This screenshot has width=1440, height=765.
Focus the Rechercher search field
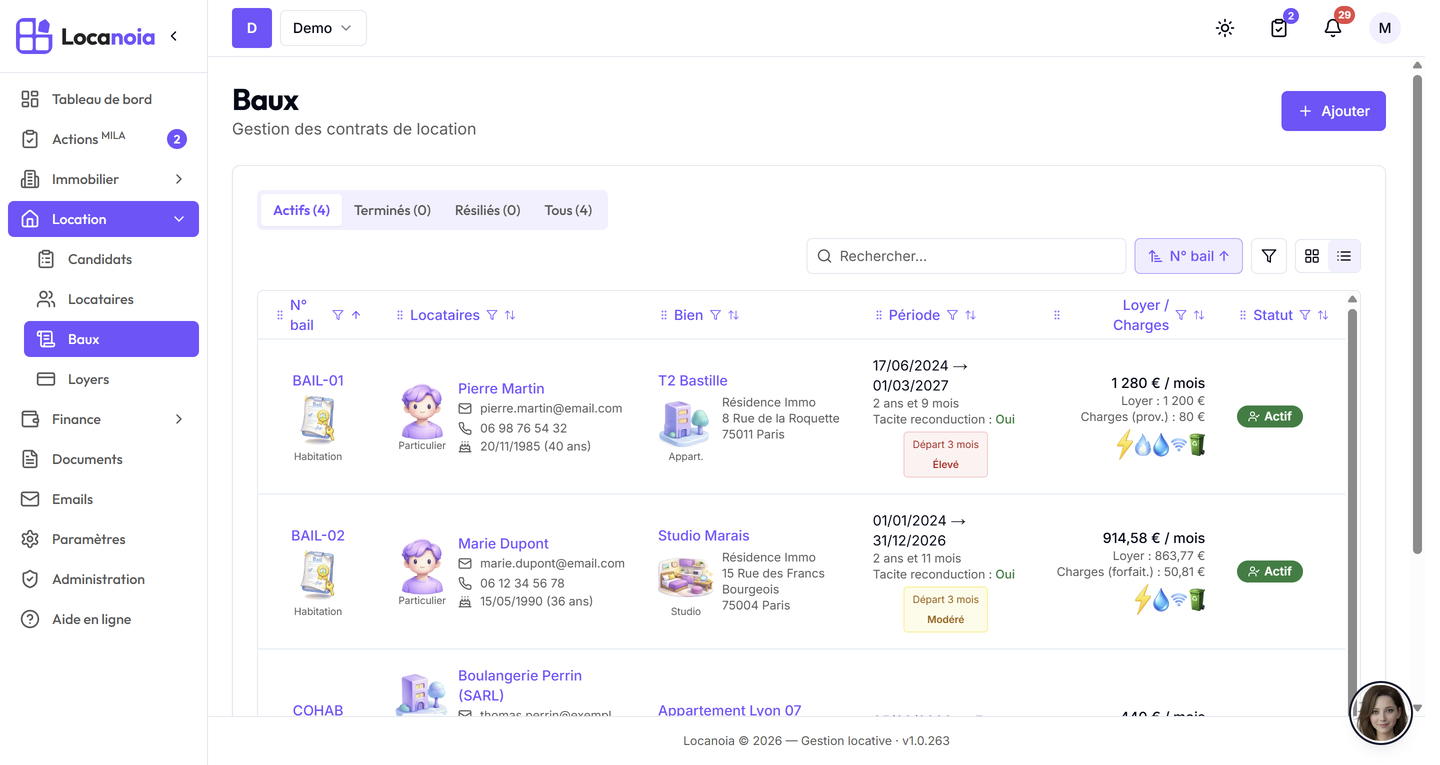point(966,256)
